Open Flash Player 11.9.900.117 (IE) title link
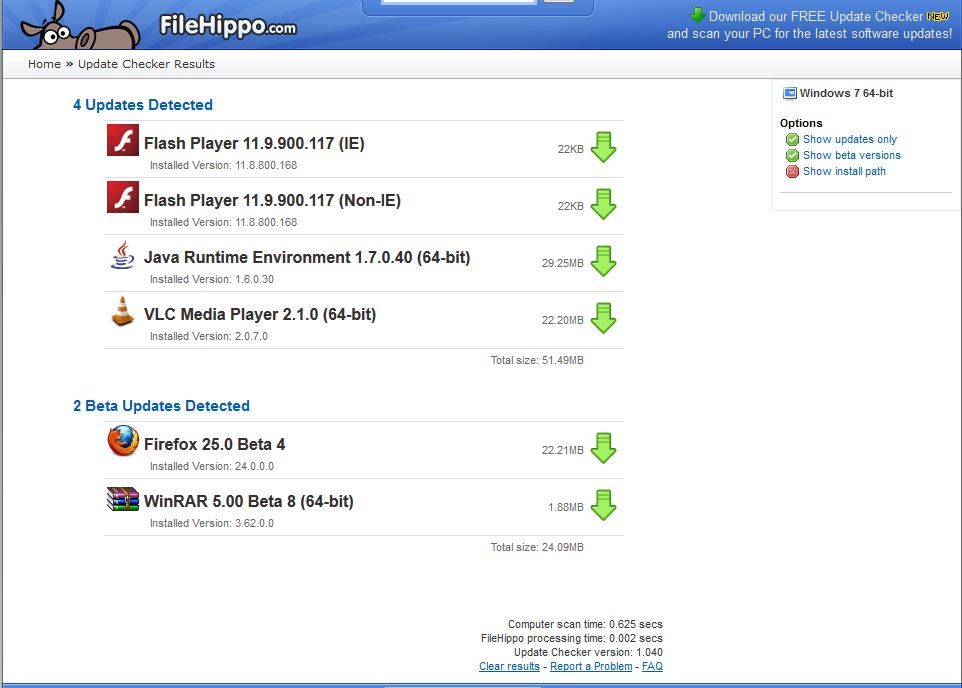 click(254, 143)
